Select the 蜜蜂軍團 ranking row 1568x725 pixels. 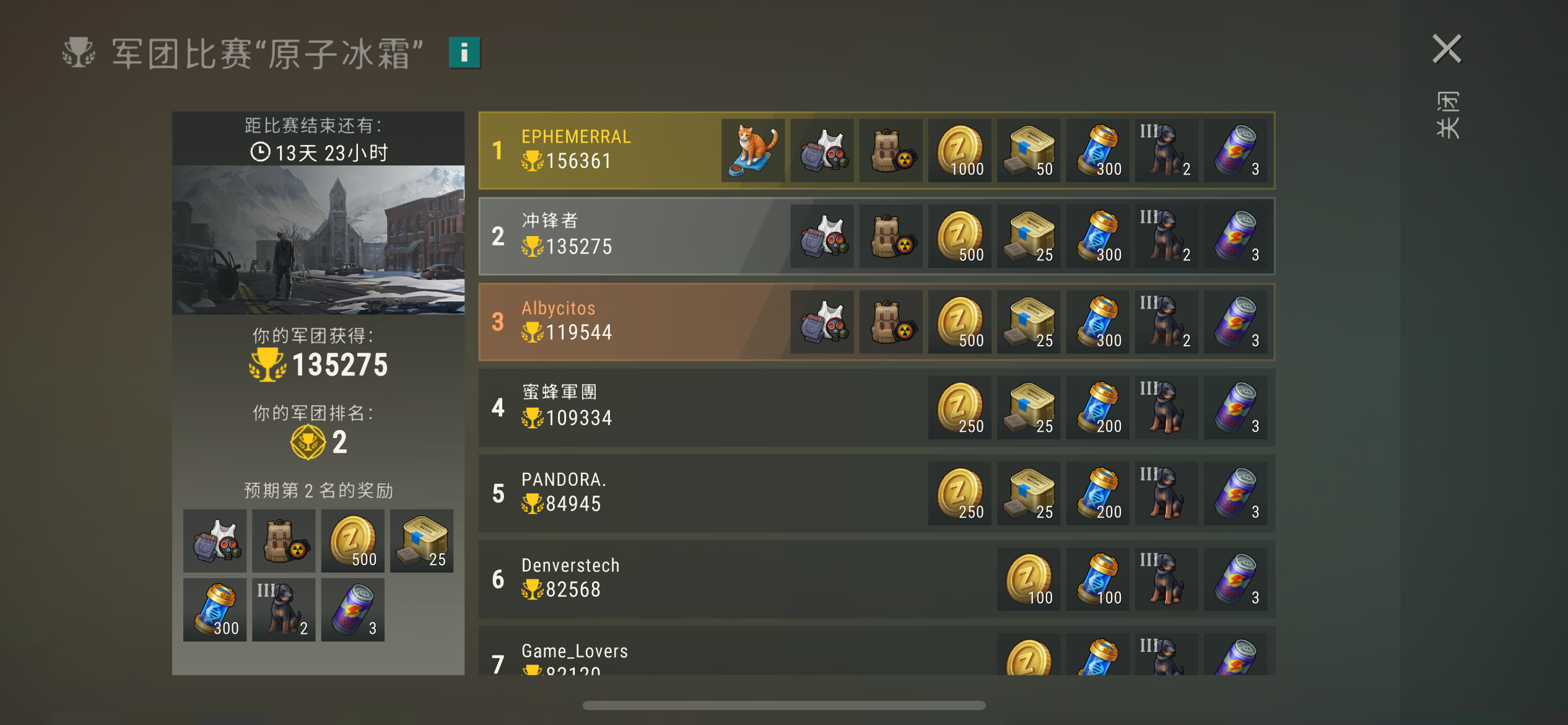click(x=876, y=408)
